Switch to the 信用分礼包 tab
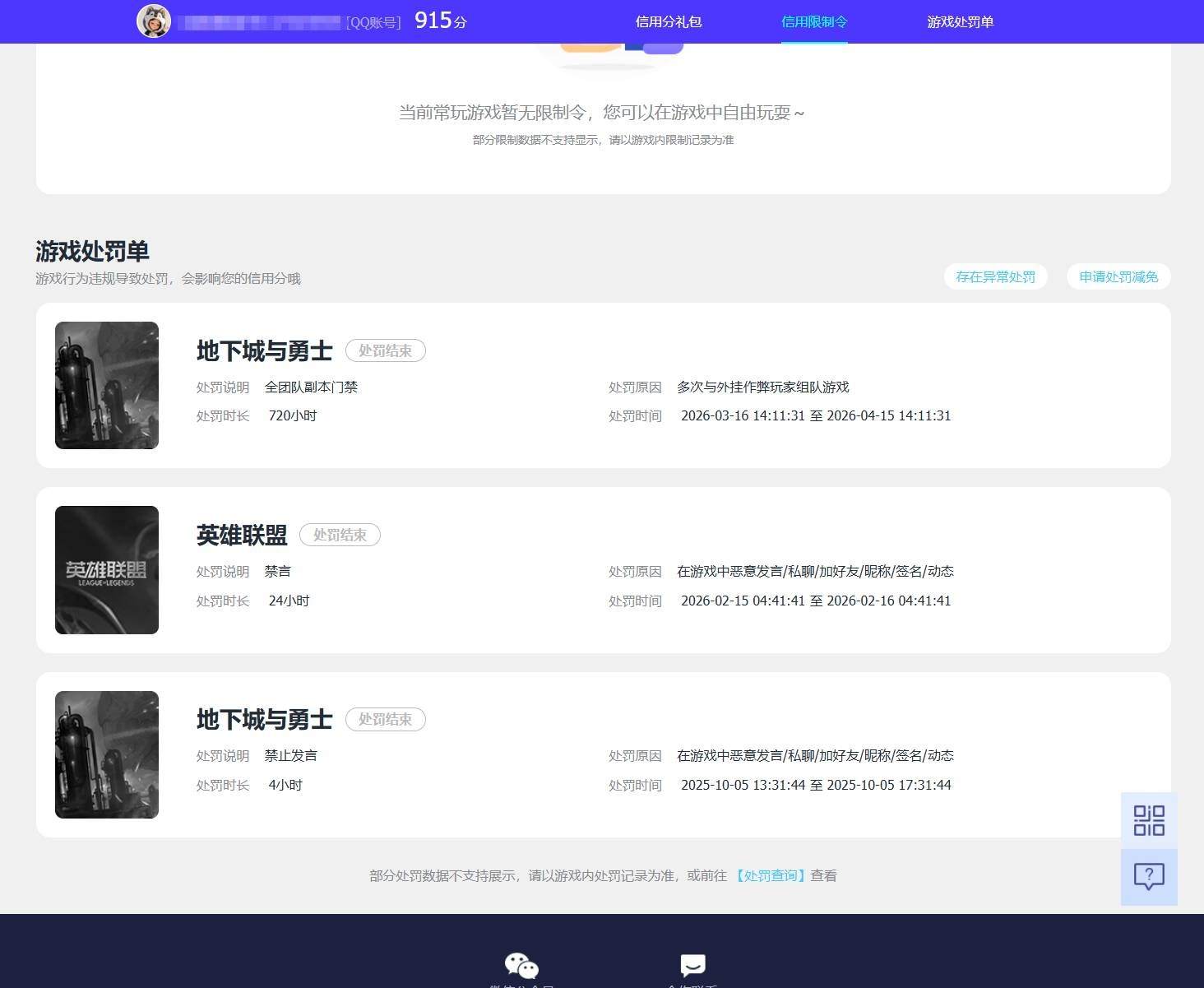 coord(669,22)
